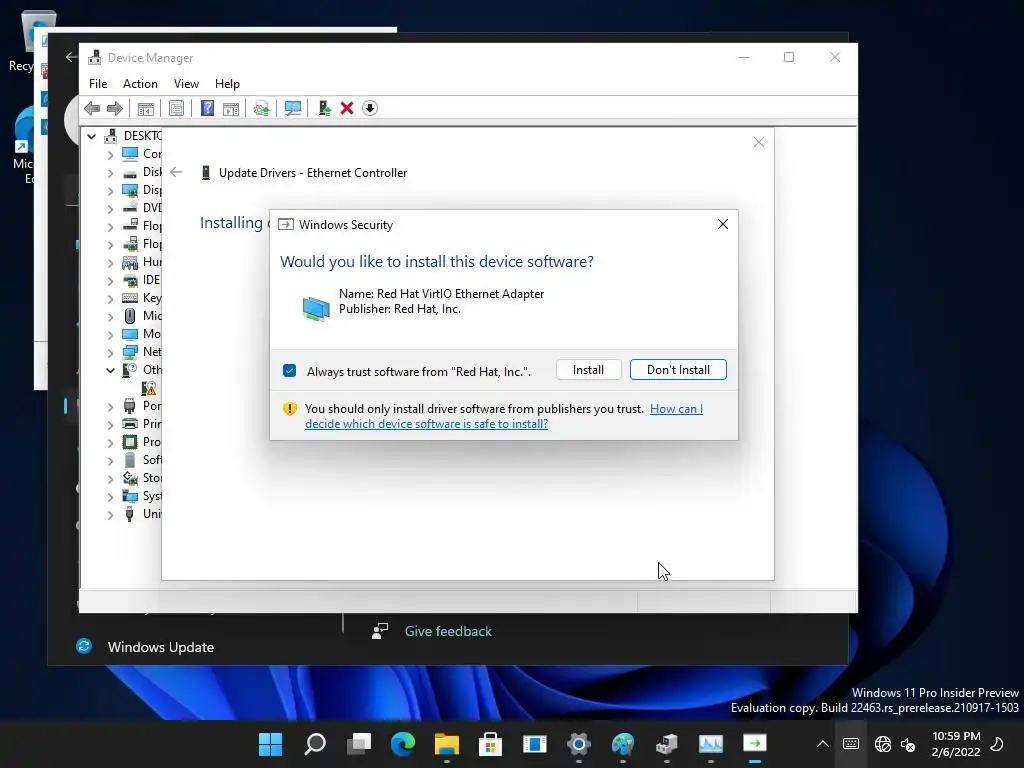Viewport: 1024px width, 768px height.
Task: Open Microsoft Store from taskbar
Action: tap(490, 744)
